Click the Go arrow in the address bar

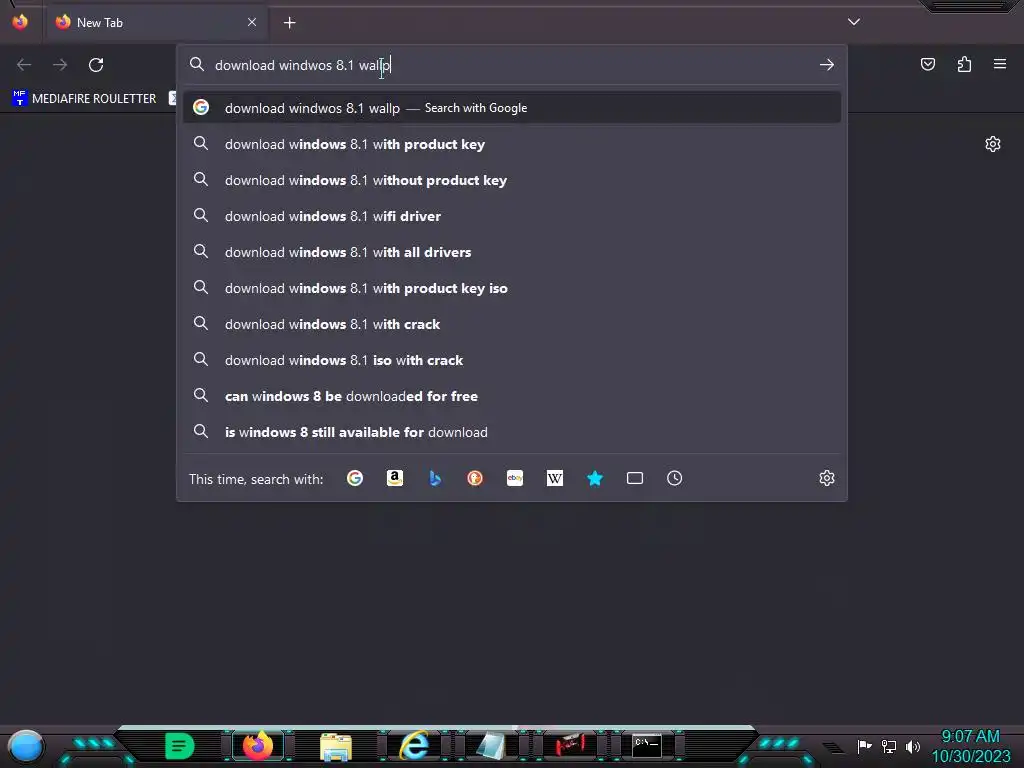click(x=826, y=65)
